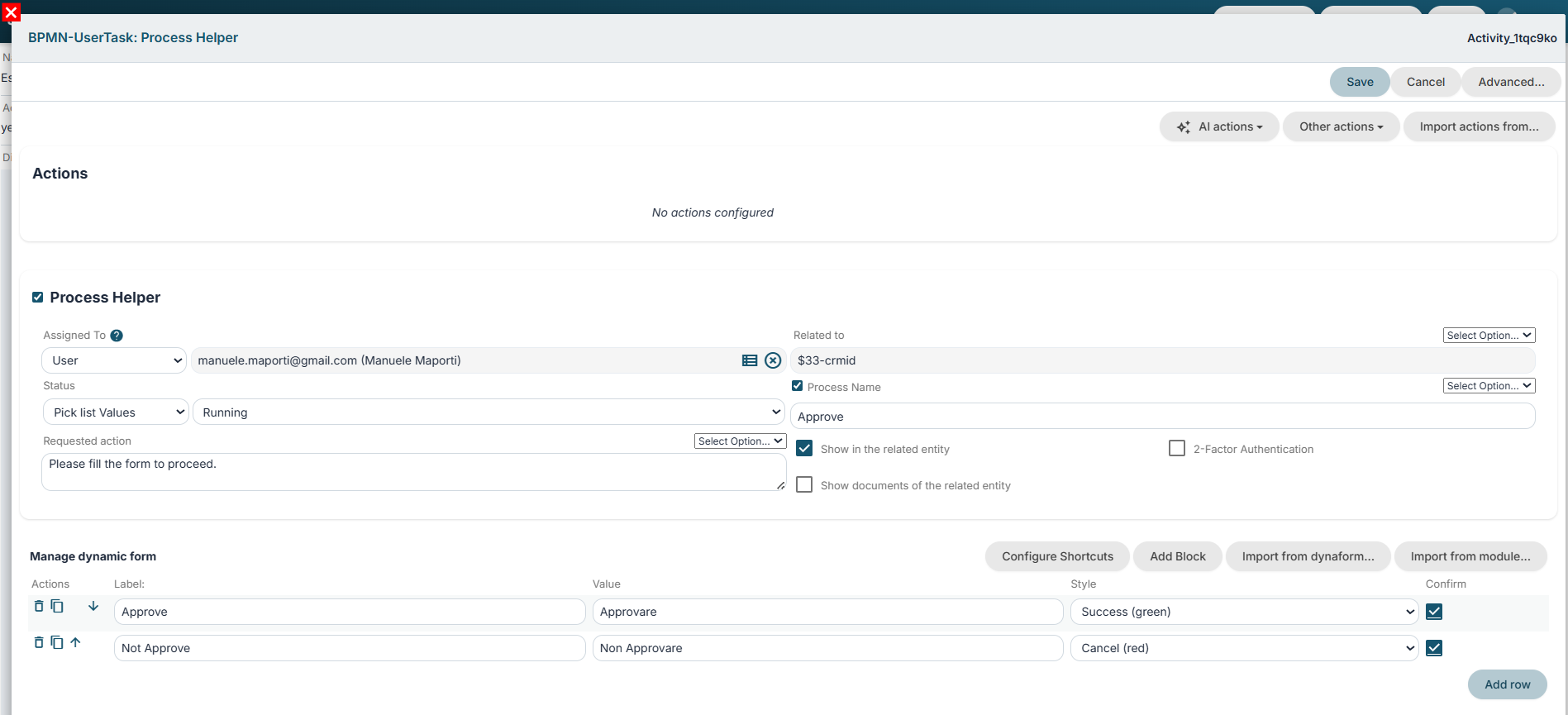Toggle the Process Helper checkbox
This screenshot has height=715, width=1568.
pyautogui.click(x=37, y=298)
